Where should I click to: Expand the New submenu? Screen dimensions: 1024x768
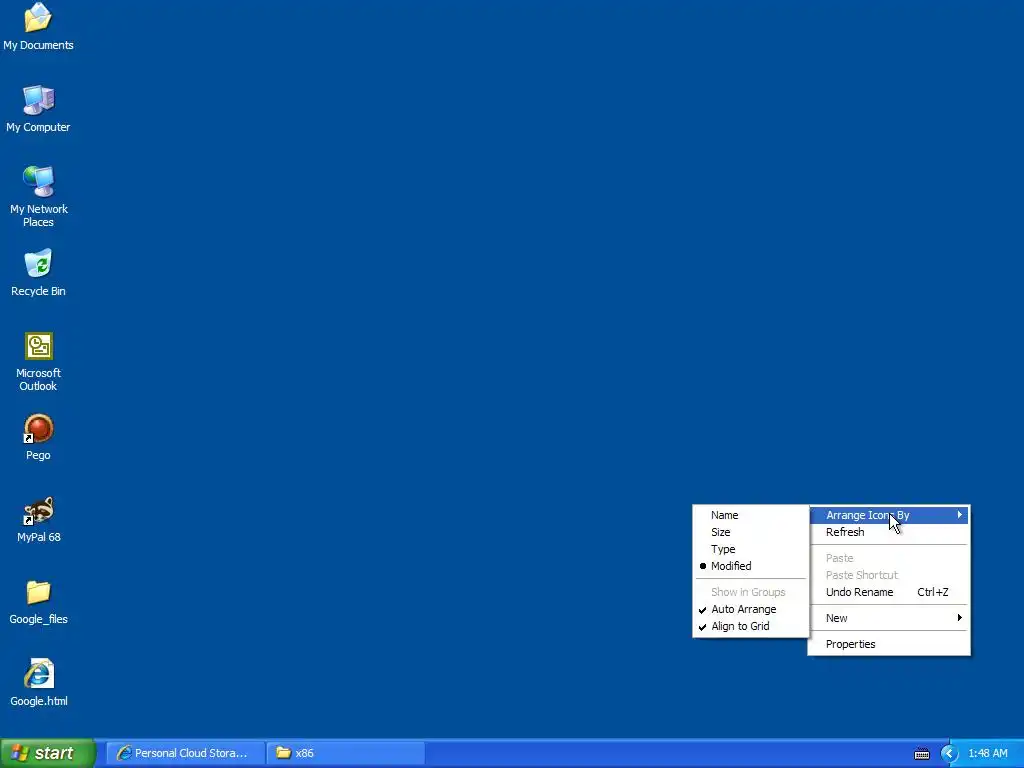click(x=889, y=618)
